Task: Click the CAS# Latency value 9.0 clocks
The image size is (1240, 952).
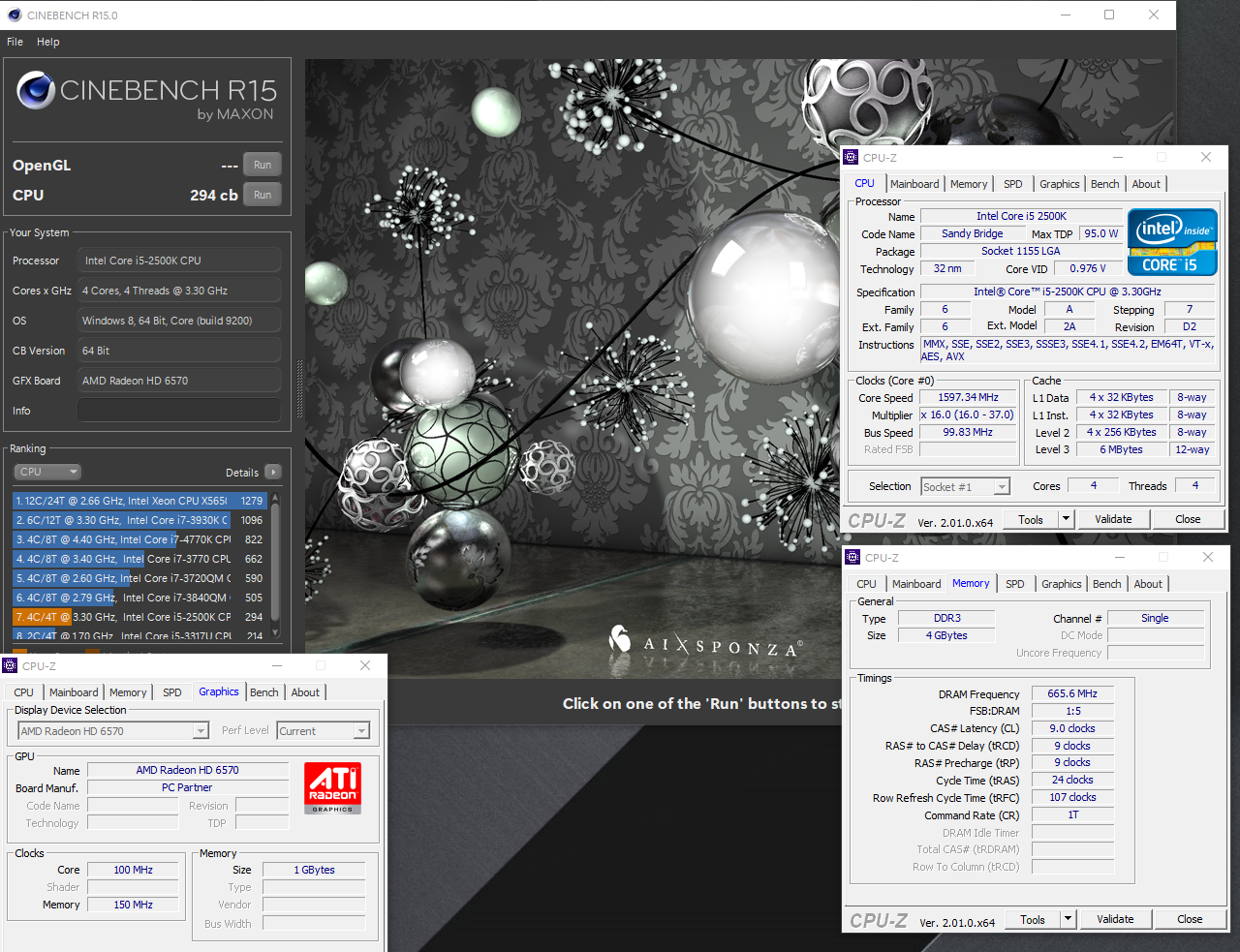Action: (1072, 728)
